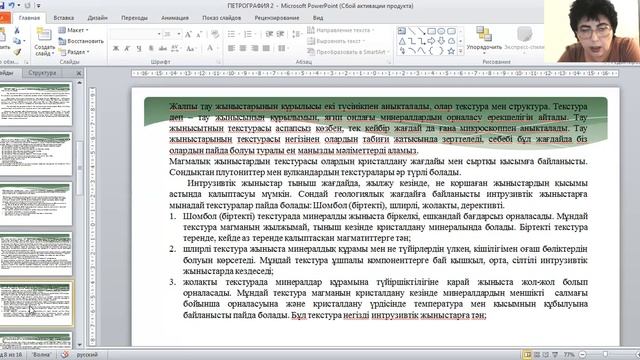Open the font size combo box
Screen dimensions: 640x360
(x=172, y=34)
